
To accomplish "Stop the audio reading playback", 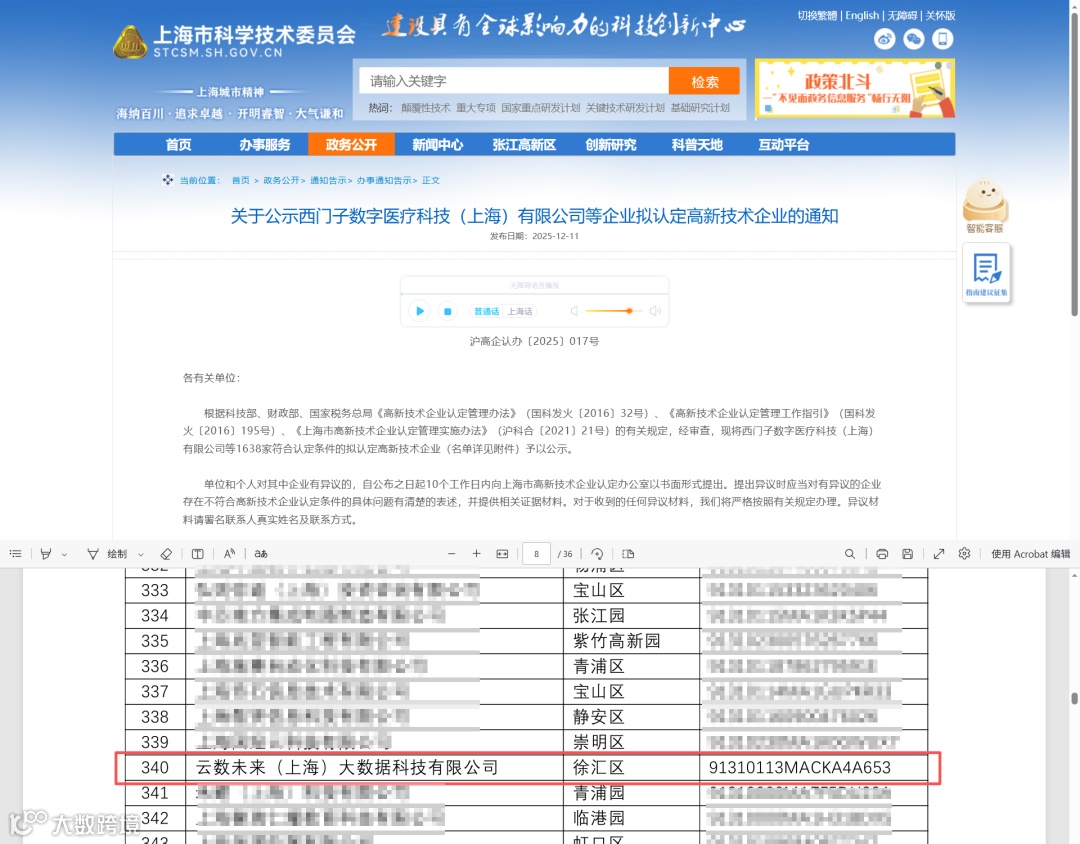I will [447, 311].
